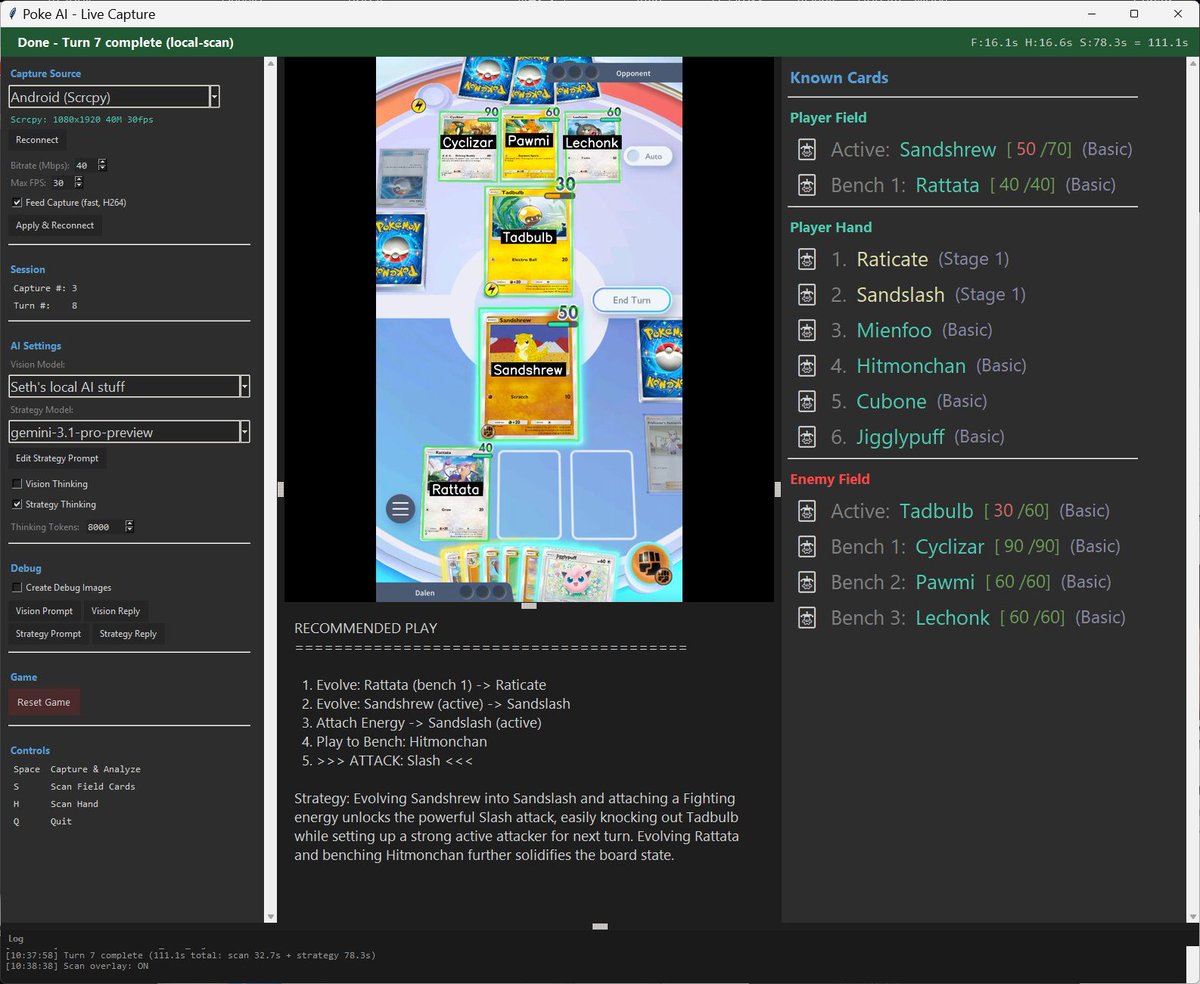Open the hamburger menu in the game view
This screenshot has width=1200, height=984.
click(x=401, y=509)
